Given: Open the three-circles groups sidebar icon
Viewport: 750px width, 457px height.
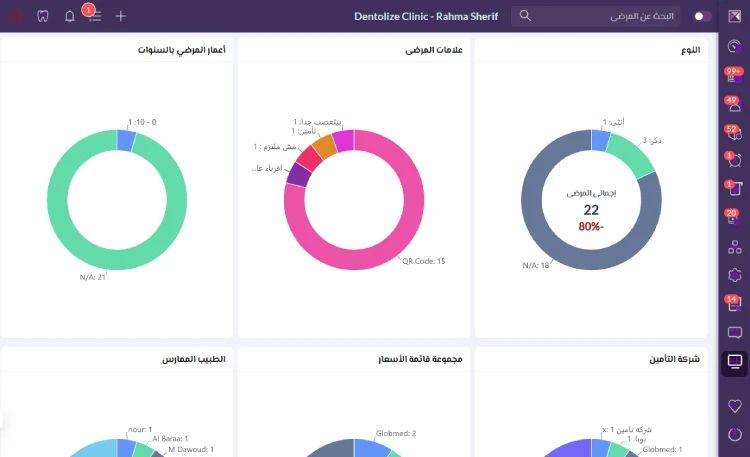Looking at the screenshot, I should [735, 247].
